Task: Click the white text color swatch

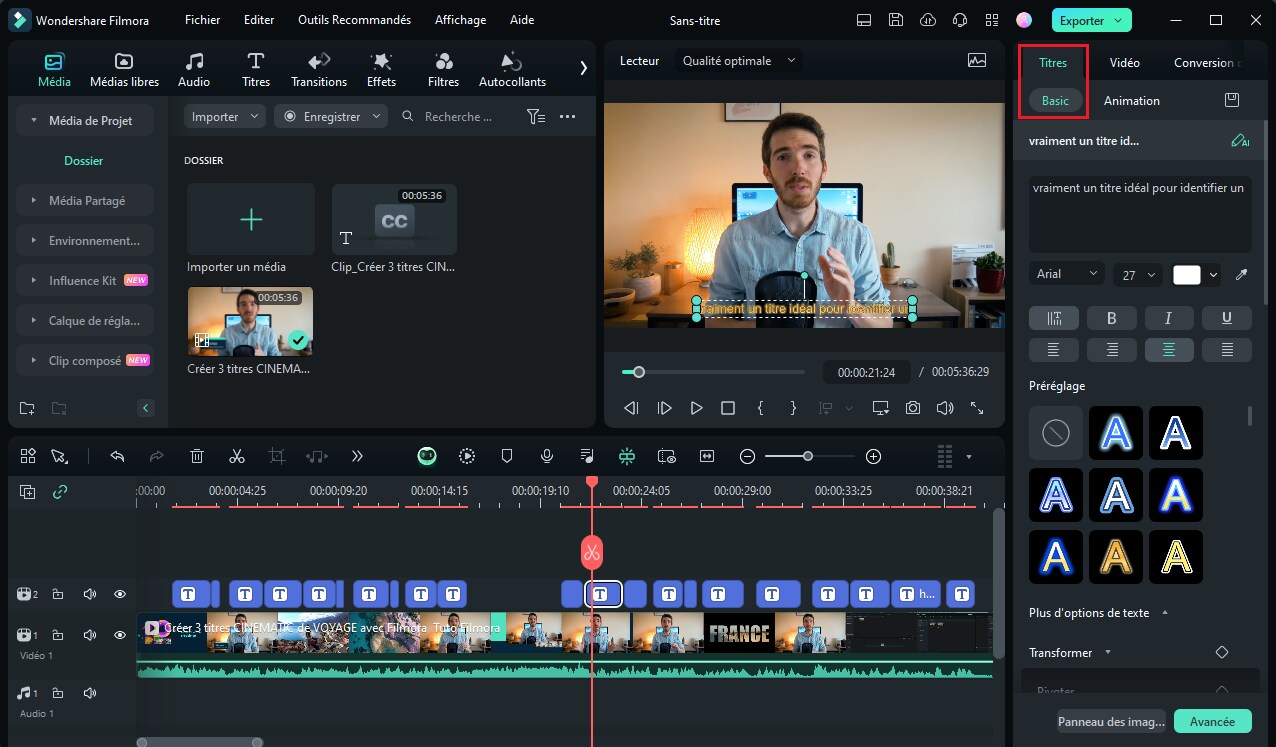Action: [1187, 274]
